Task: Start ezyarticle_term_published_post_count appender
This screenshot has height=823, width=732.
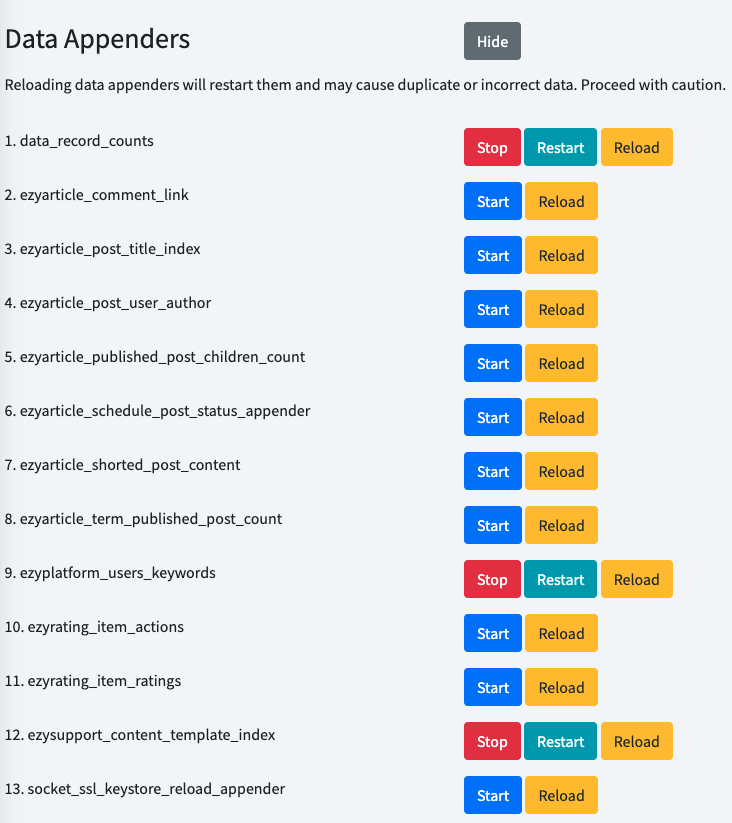Action: click(493, 525)
